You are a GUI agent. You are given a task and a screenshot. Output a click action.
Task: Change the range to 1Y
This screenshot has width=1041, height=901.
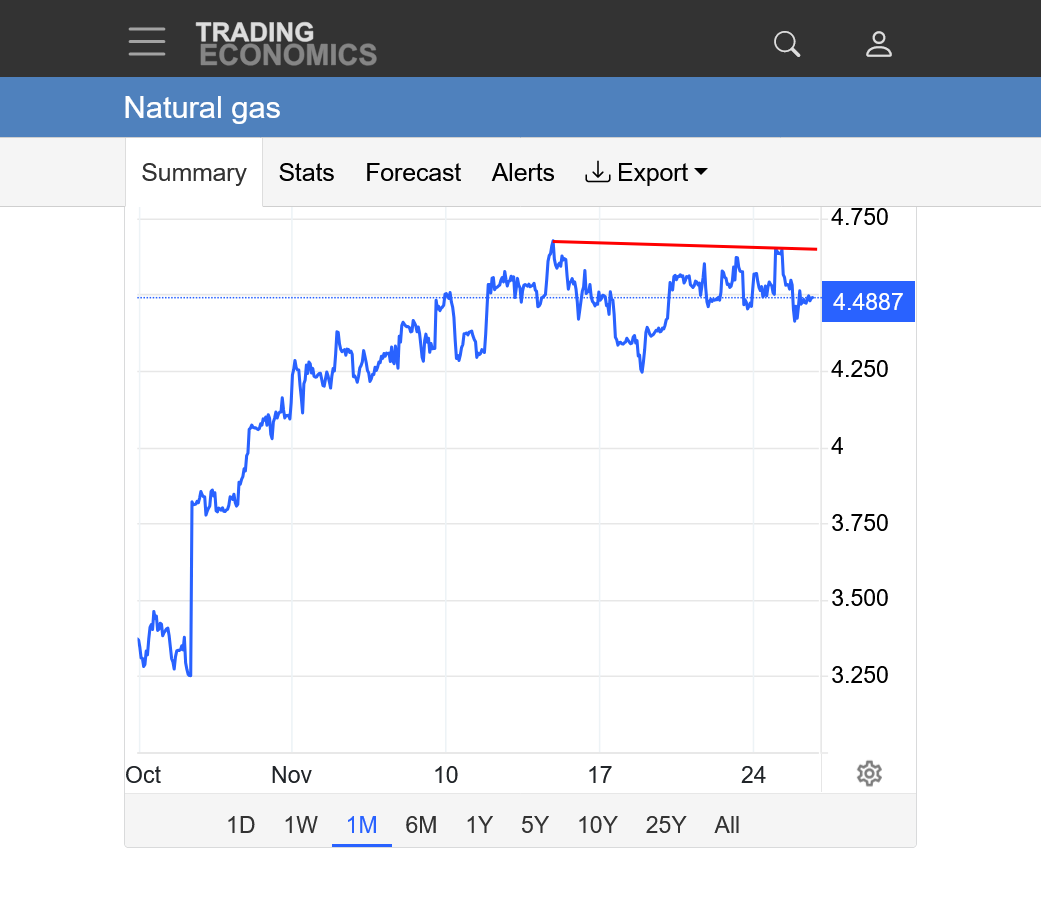point(479,825)
